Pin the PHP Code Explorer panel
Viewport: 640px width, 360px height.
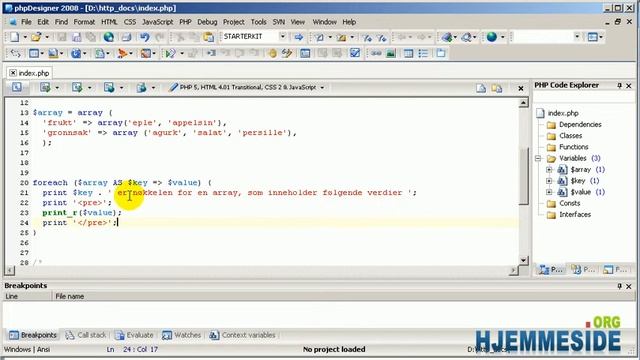point(620,85)
